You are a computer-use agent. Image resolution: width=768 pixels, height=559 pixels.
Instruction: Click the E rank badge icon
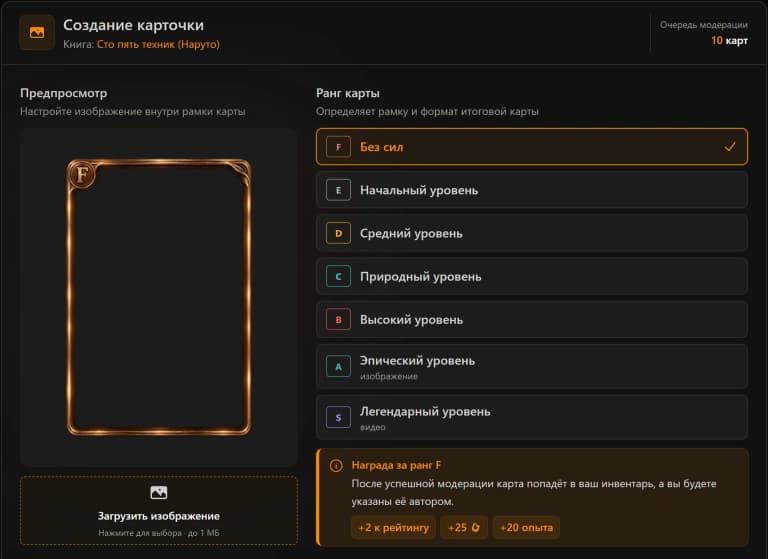coord(338,190)
